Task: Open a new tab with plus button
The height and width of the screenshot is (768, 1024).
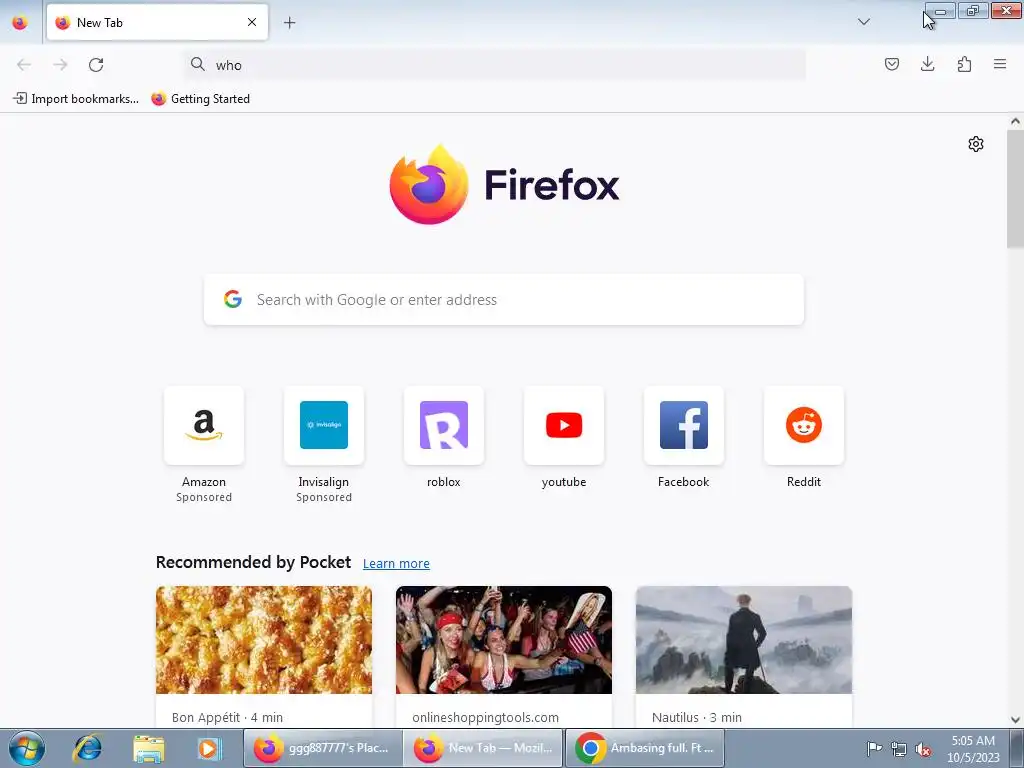Action: pyautogui.click(x=289, y=22)
